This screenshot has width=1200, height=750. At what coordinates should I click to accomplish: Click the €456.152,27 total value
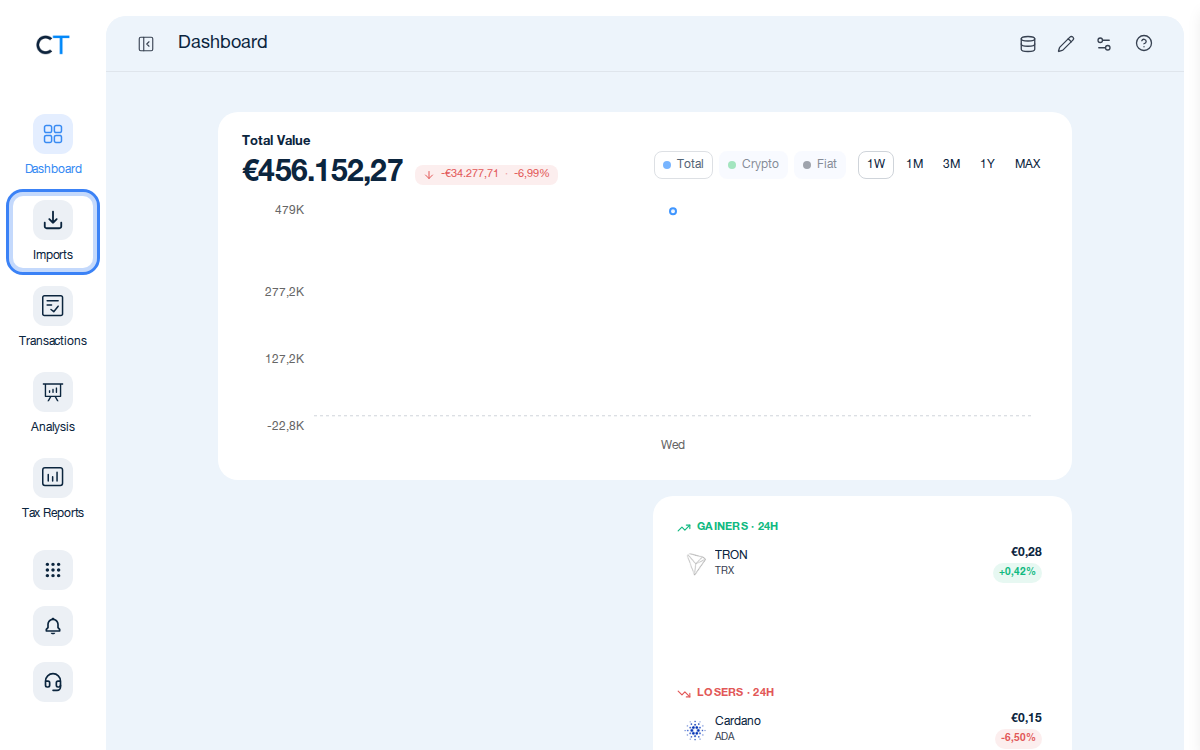322,171
